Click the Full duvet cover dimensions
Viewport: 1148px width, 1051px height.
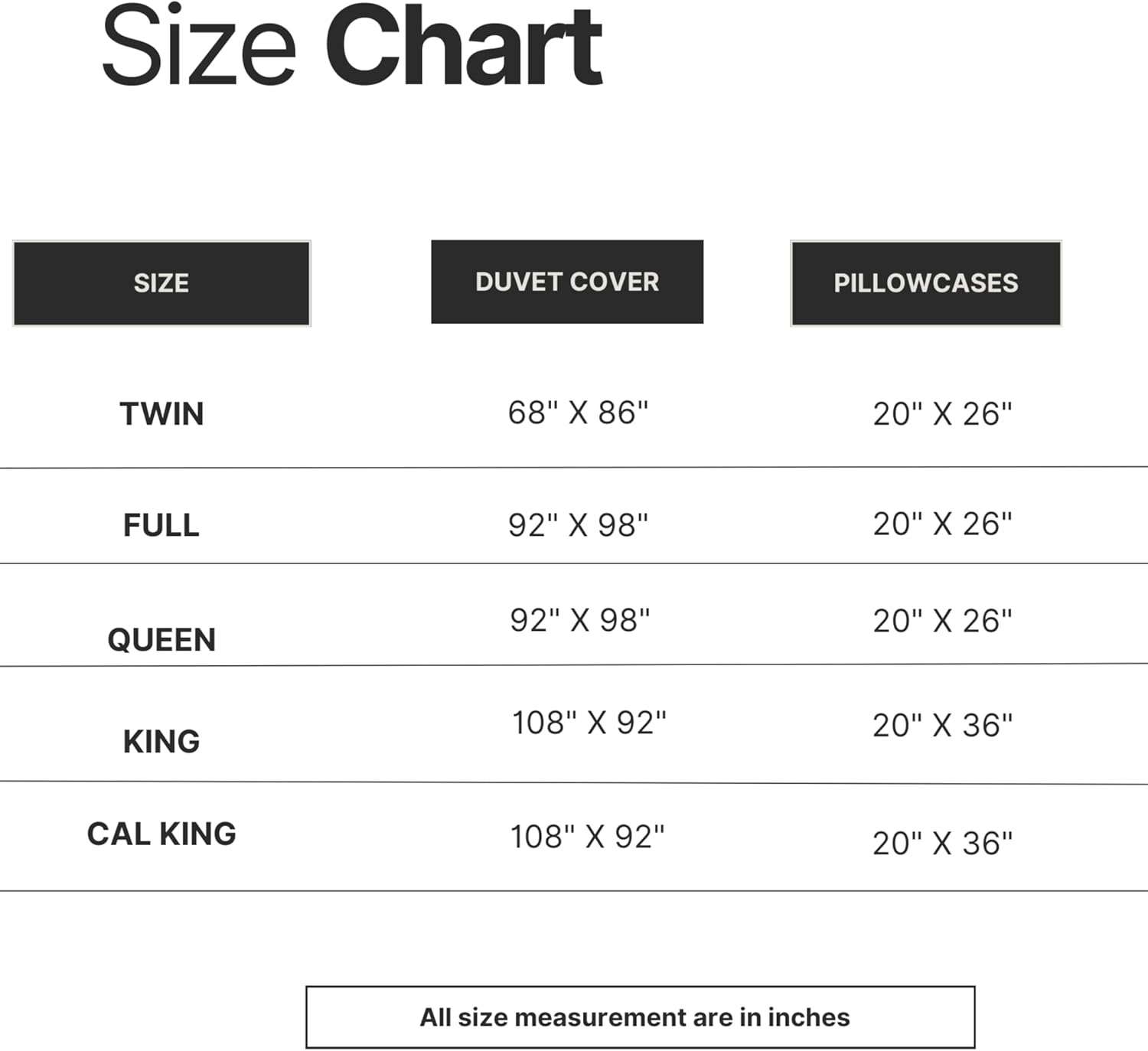pyautogui.click(x=578, y=525)
